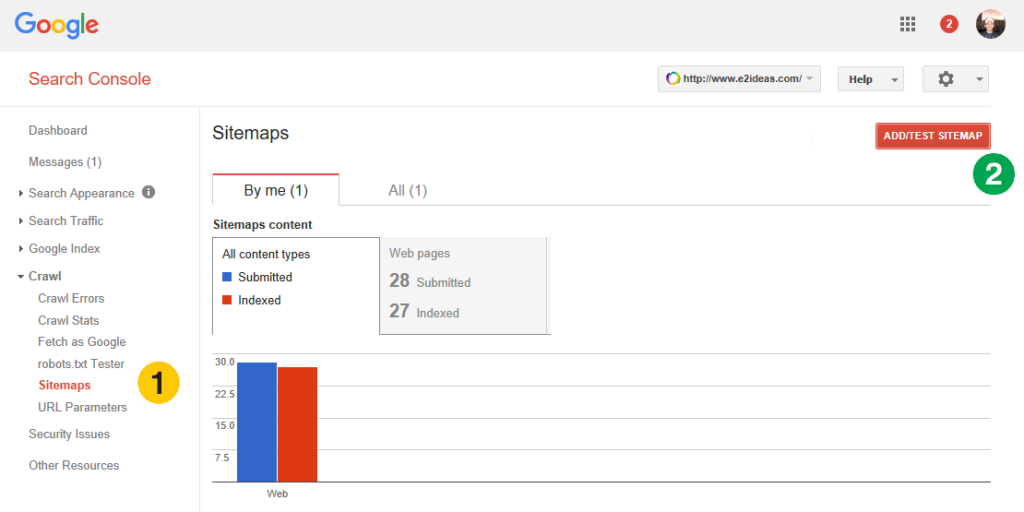The image size is (1024, 512).
Task: Click the e2ideas site favicon
Action: pos(673,79)
